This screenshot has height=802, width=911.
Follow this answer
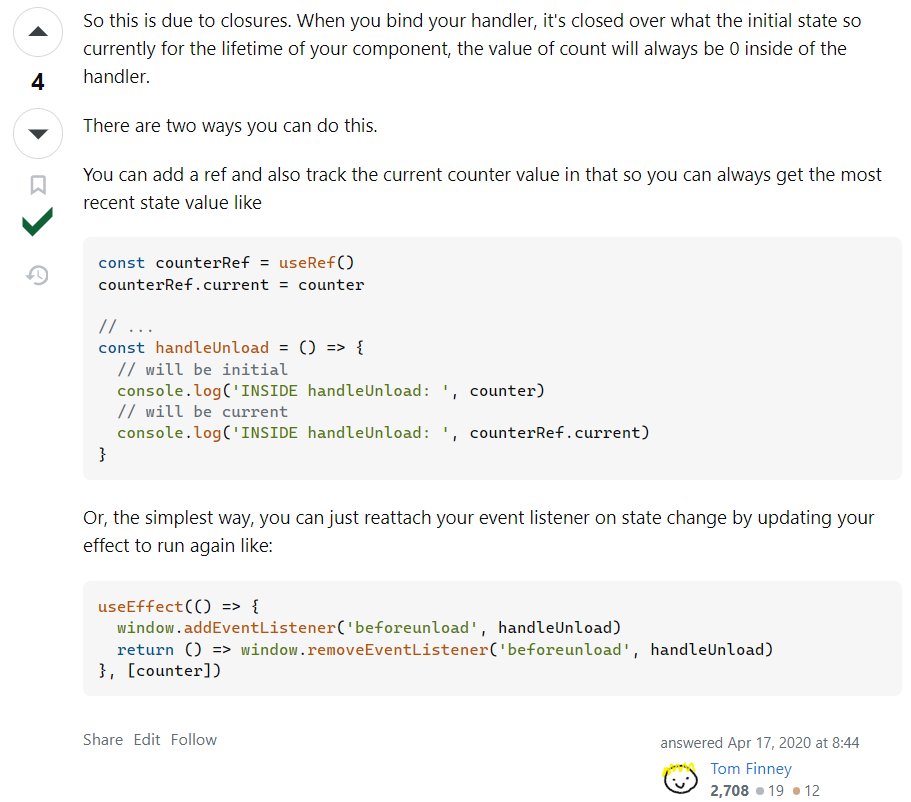click(x=193, y=739)
